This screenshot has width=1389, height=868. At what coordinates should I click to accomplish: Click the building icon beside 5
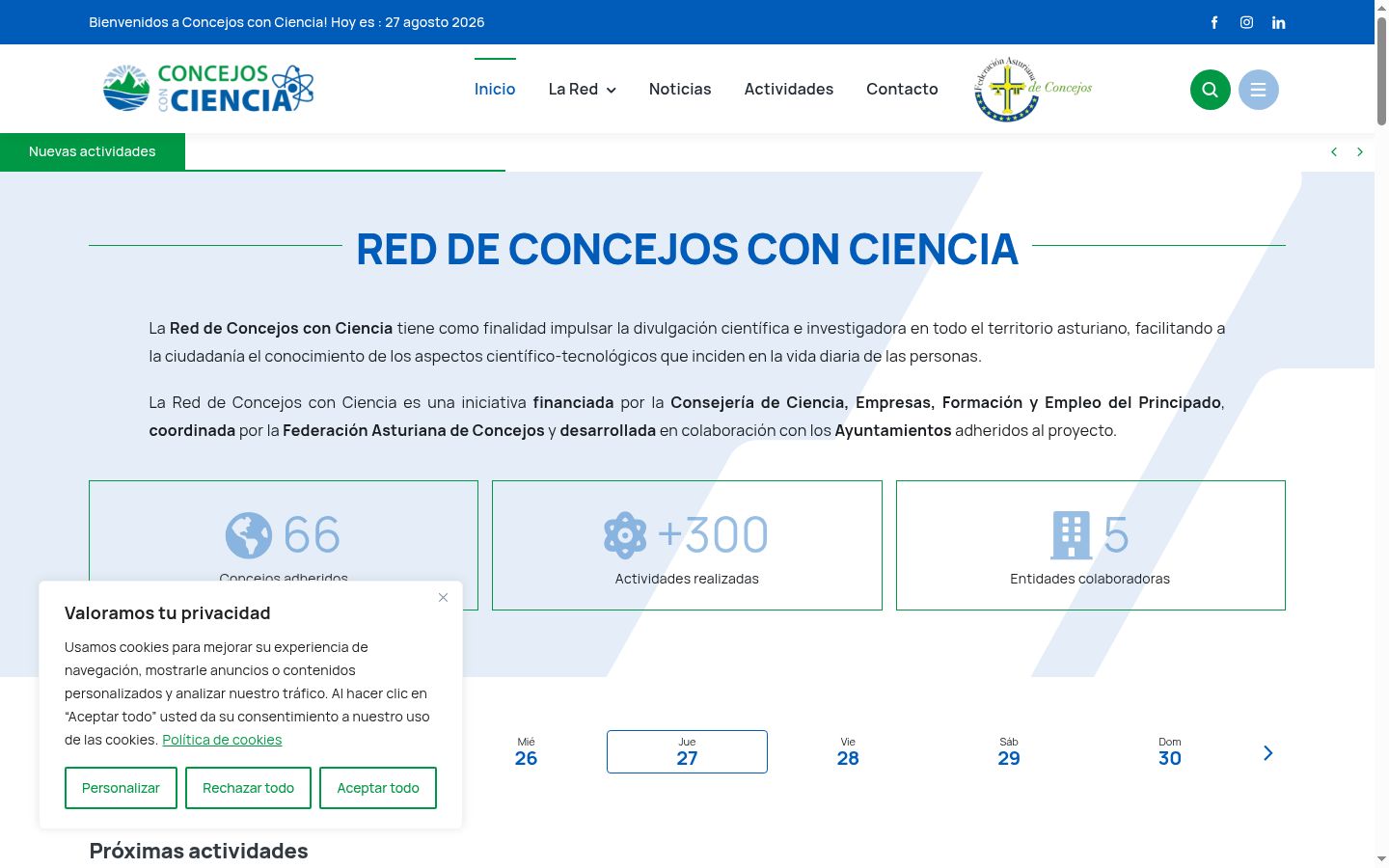pos(1071,535)
